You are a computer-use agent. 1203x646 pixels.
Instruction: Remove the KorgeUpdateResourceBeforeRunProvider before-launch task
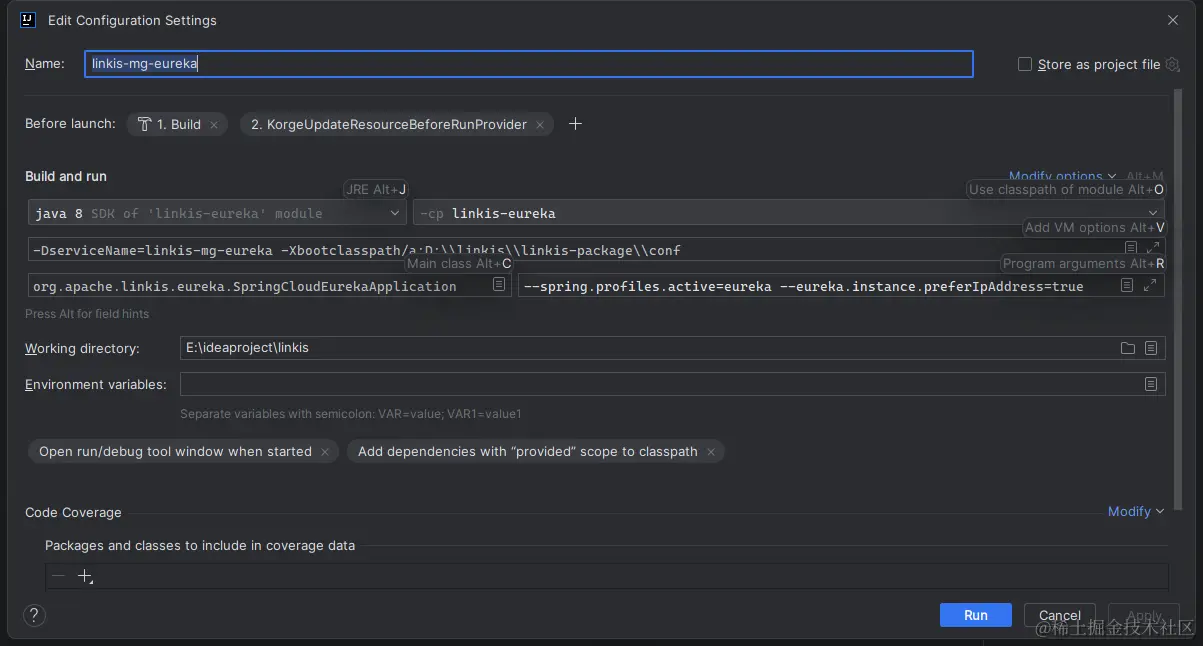pyautogui.click(x=540, y=125)
